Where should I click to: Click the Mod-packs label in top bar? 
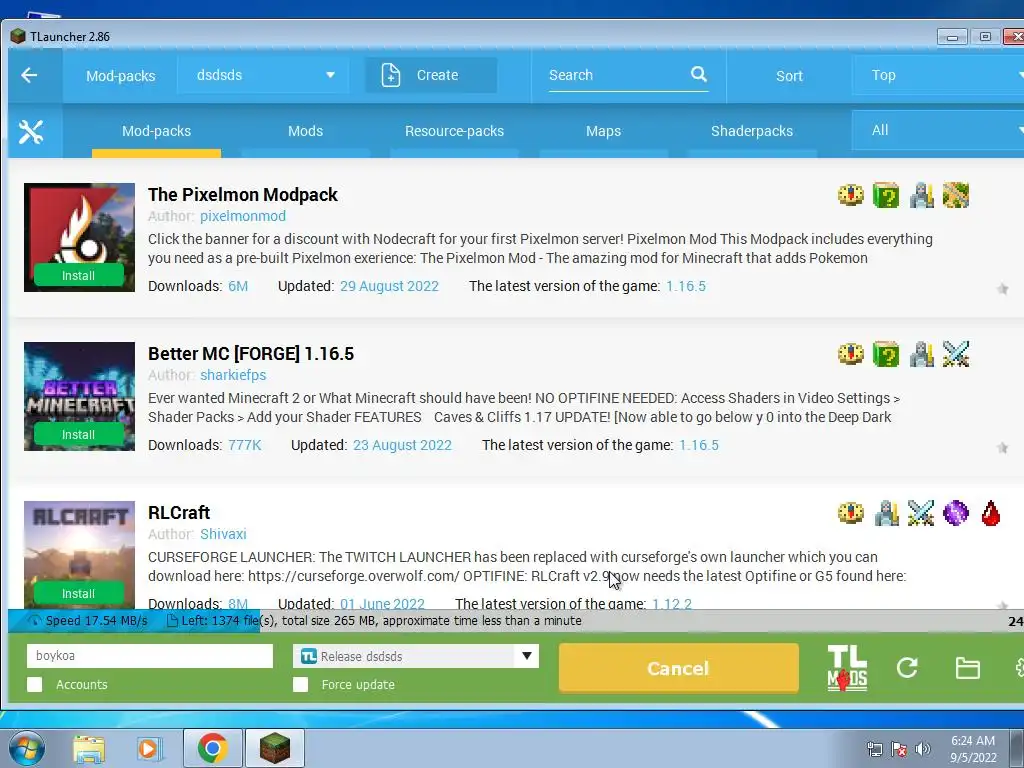[x=121, y=76]
